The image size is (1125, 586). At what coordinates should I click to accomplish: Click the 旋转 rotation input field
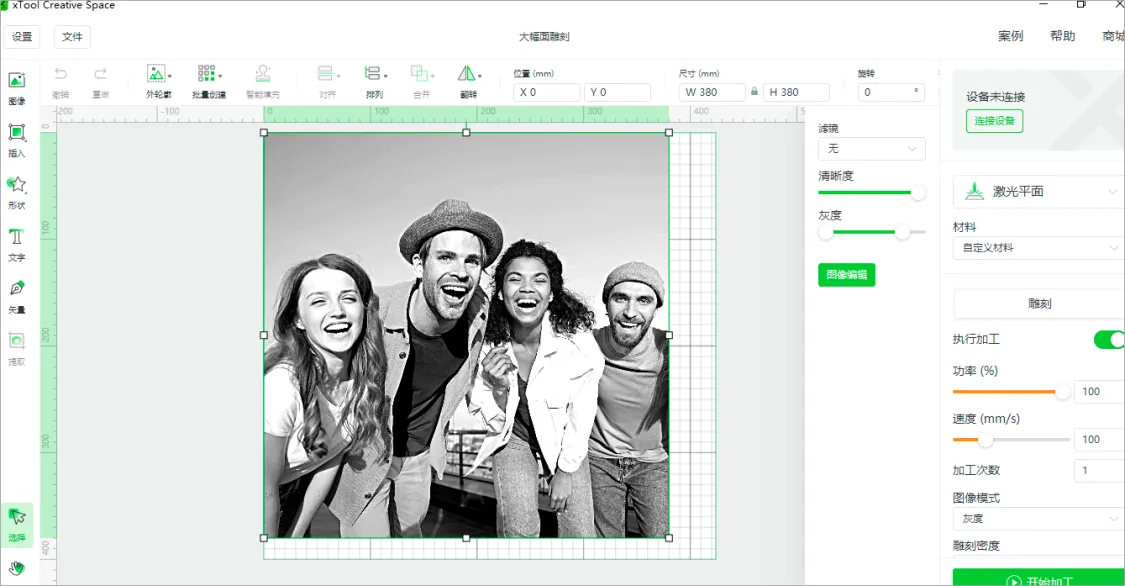tap(891, 92)
